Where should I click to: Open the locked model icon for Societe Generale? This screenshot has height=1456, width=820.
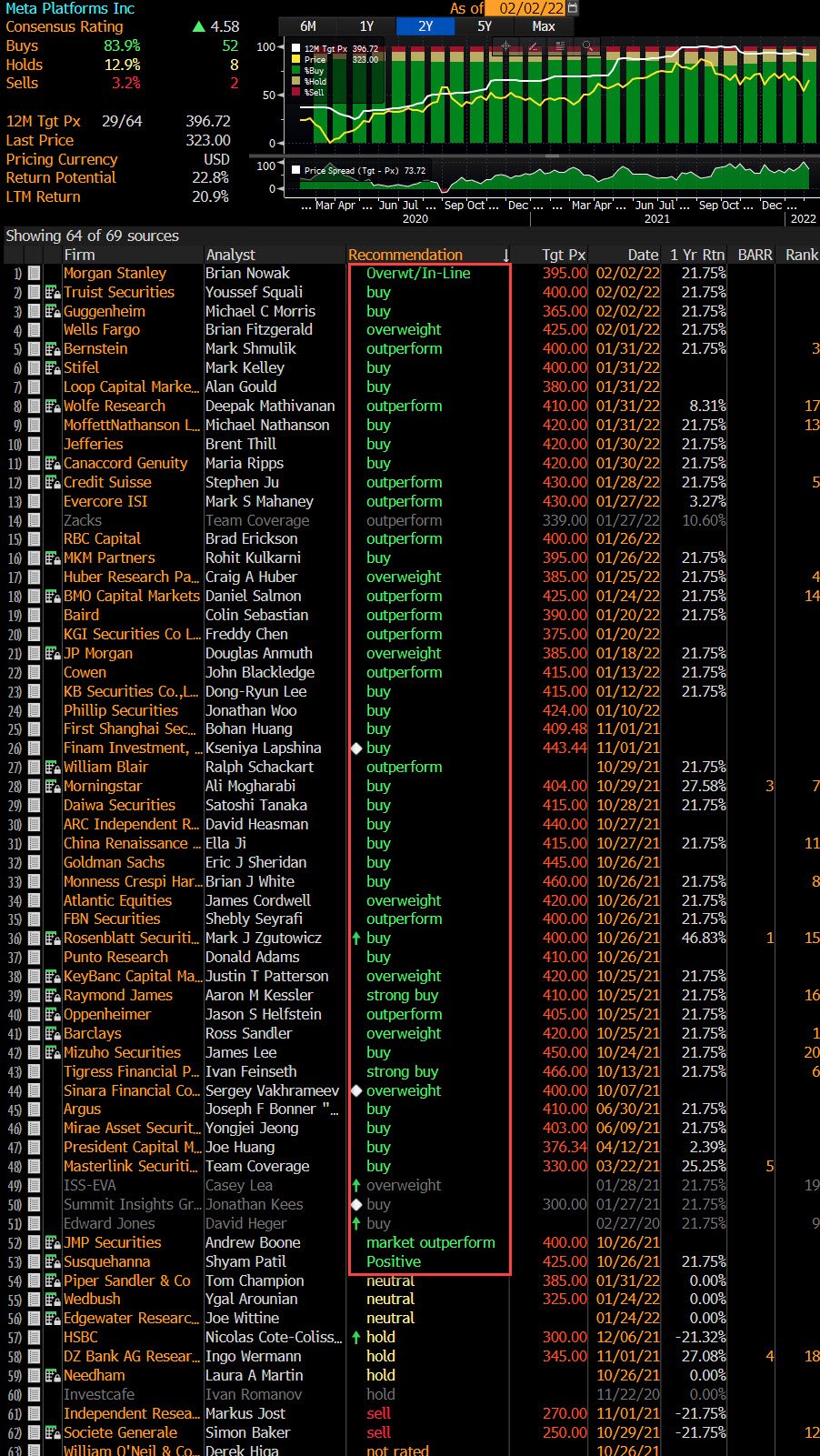coord(52,1433)
